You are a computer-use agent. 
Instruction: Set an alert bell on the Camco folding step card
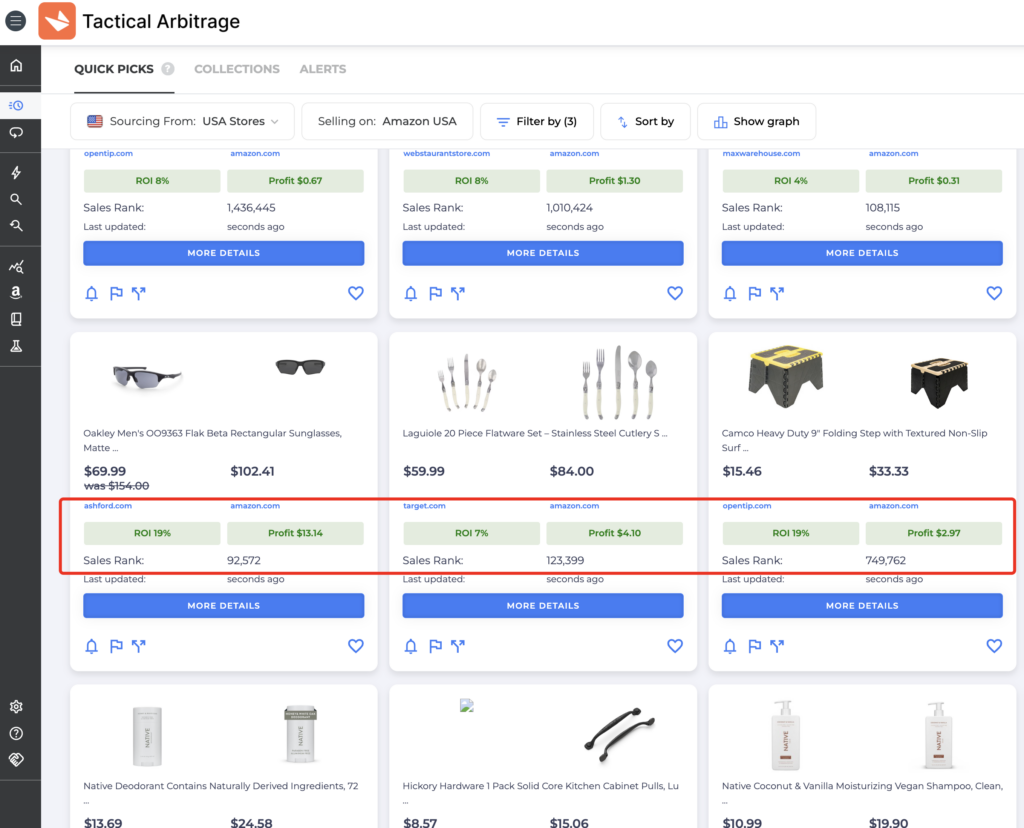730,646
